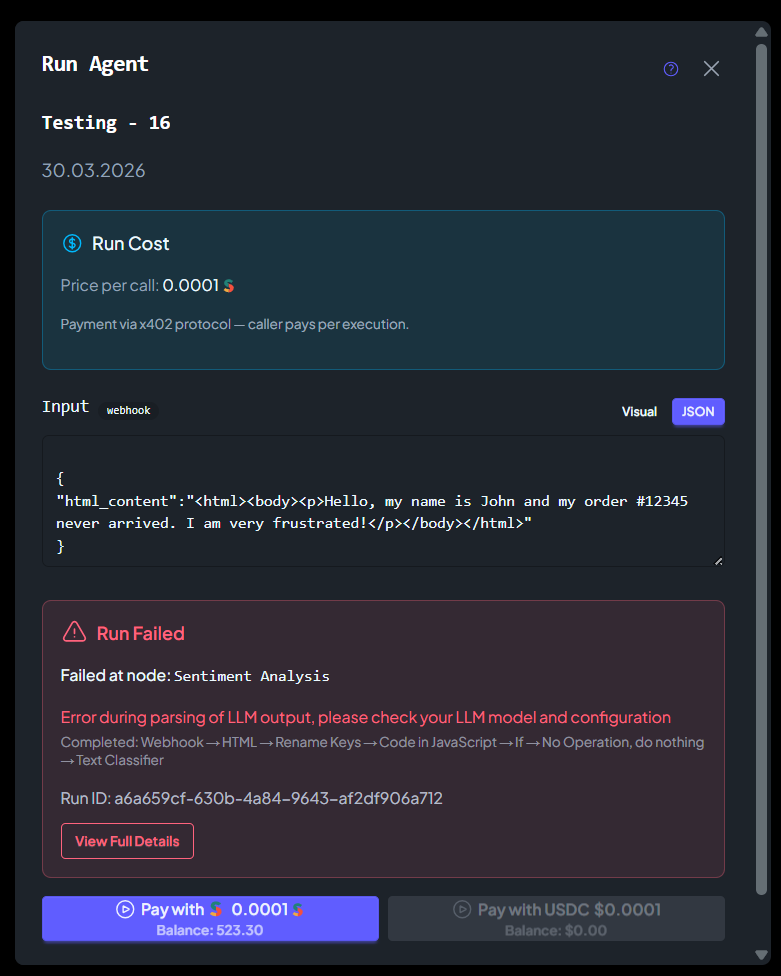Click inside the JSON input text area
Viewport: 781px width, 976px height.
[x=383, y=501]
